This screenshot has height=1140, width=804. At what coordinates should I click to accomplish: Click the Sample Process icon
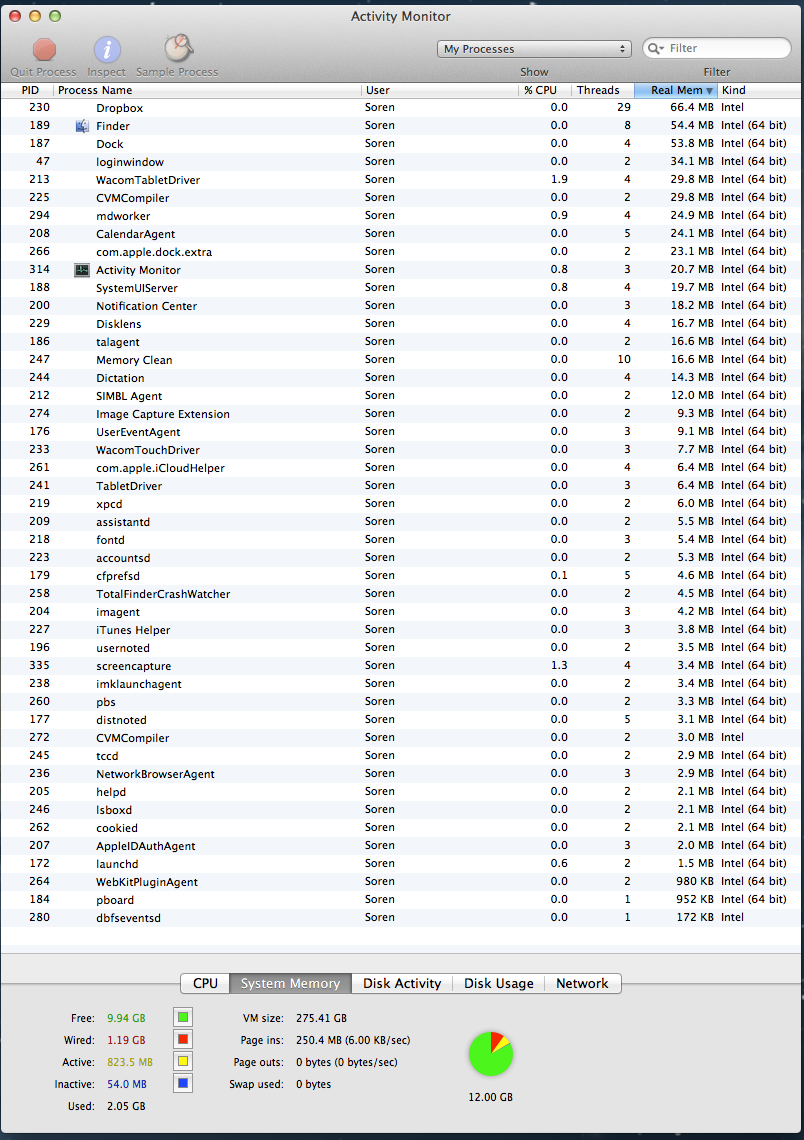click(178, 48)
